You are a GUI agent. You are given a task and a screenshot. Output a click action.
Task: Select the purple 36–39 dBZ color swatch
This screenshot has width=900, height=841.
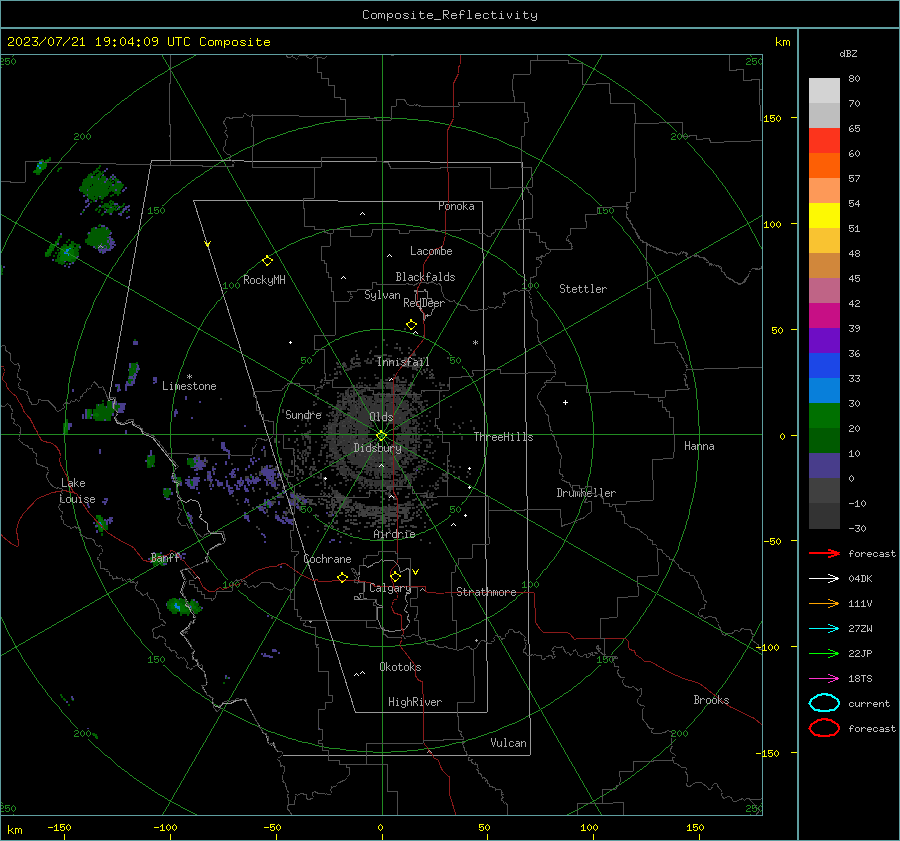coord(824,340)
